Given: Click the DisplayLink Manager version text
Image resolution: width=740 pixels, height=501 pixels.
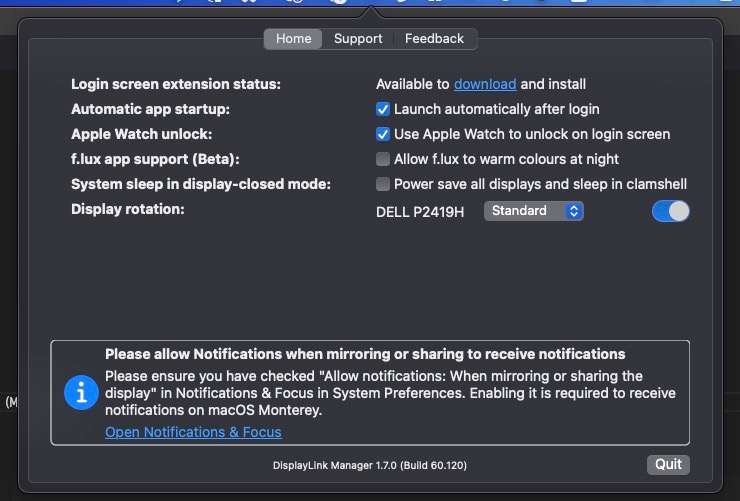Looking at the screenshot, I should point(369,465).
